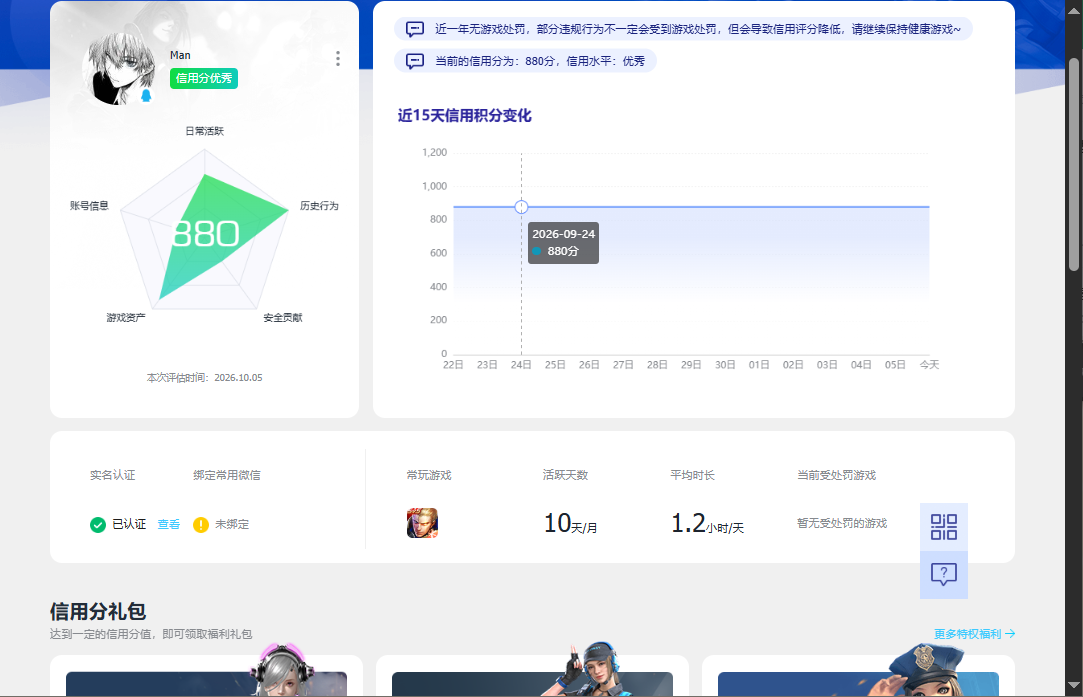Click the vertical scrollbar thumb
Screen dimensions: 1083x697
pyautogui.click(x=1073, y=164)
